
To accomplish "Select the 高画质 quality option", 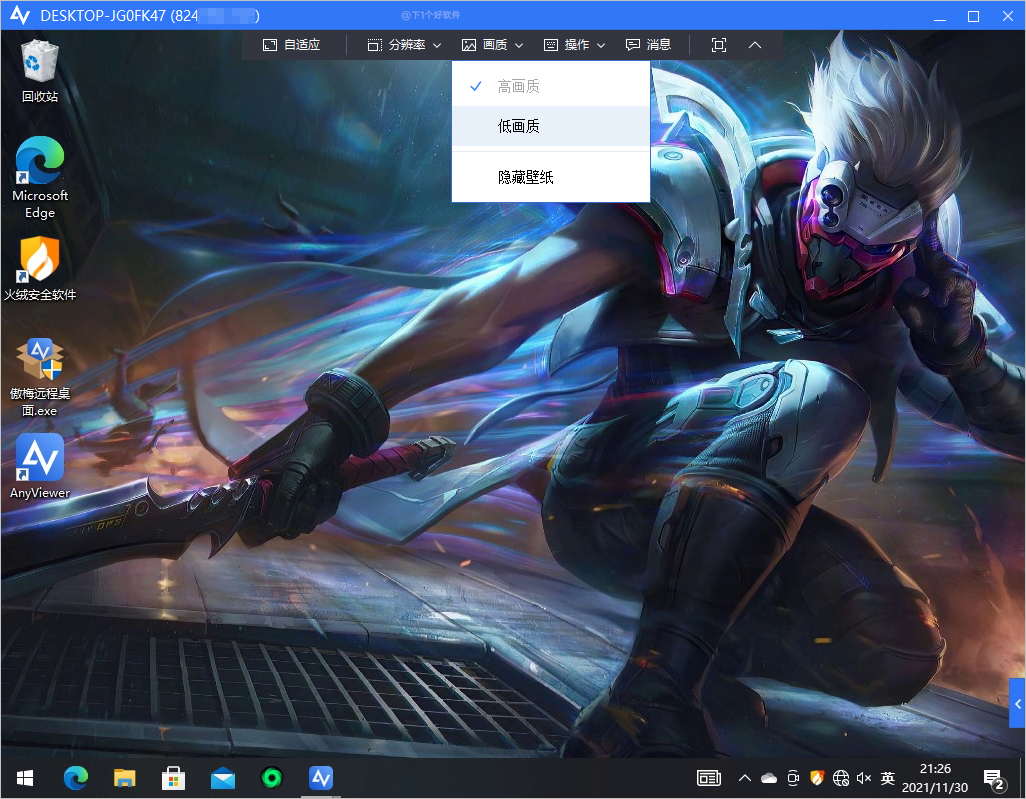I will [550, 86].
